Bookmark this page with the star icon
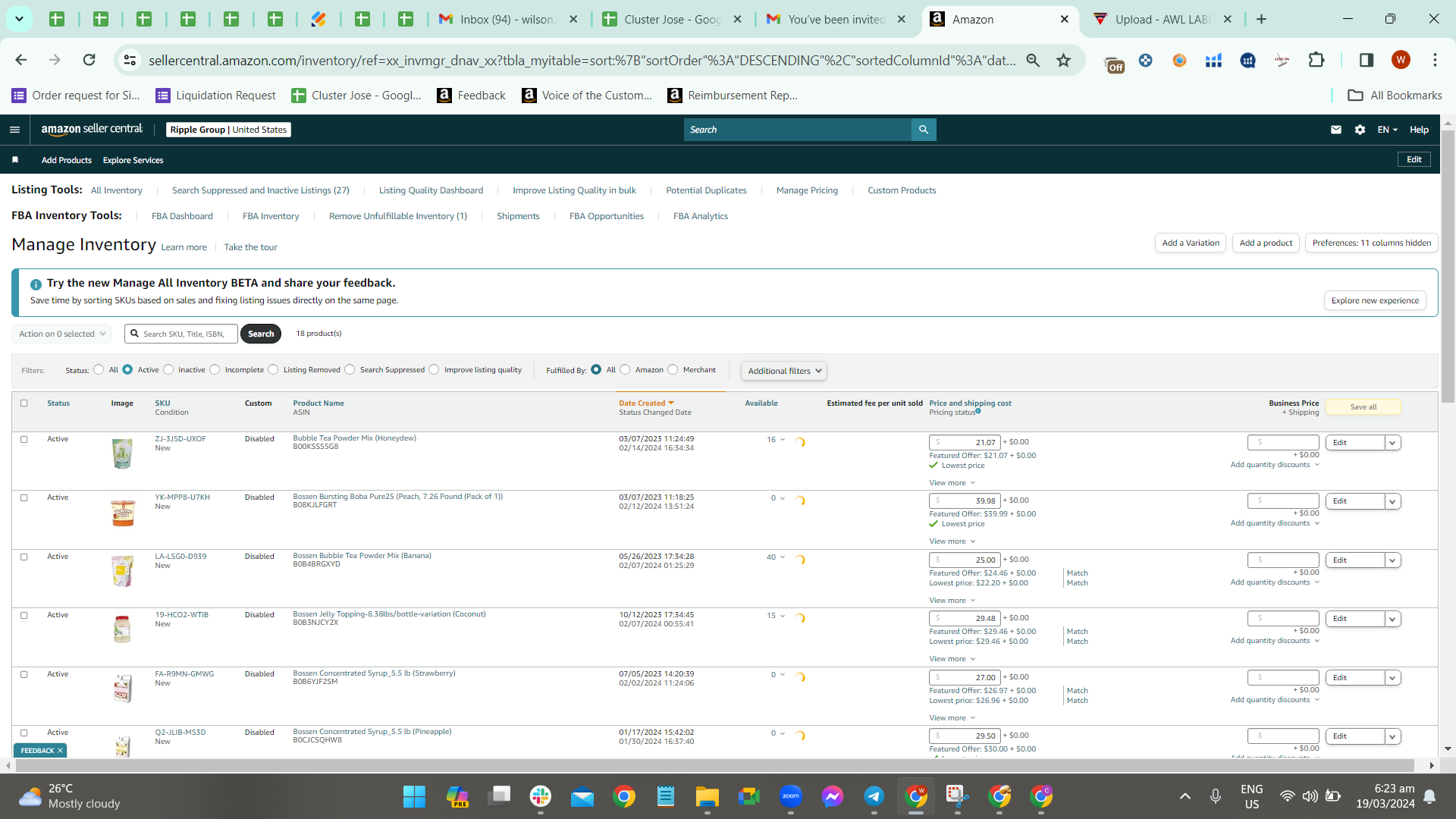Viewport: 1456px width, 819px height. pos(1064,60)
